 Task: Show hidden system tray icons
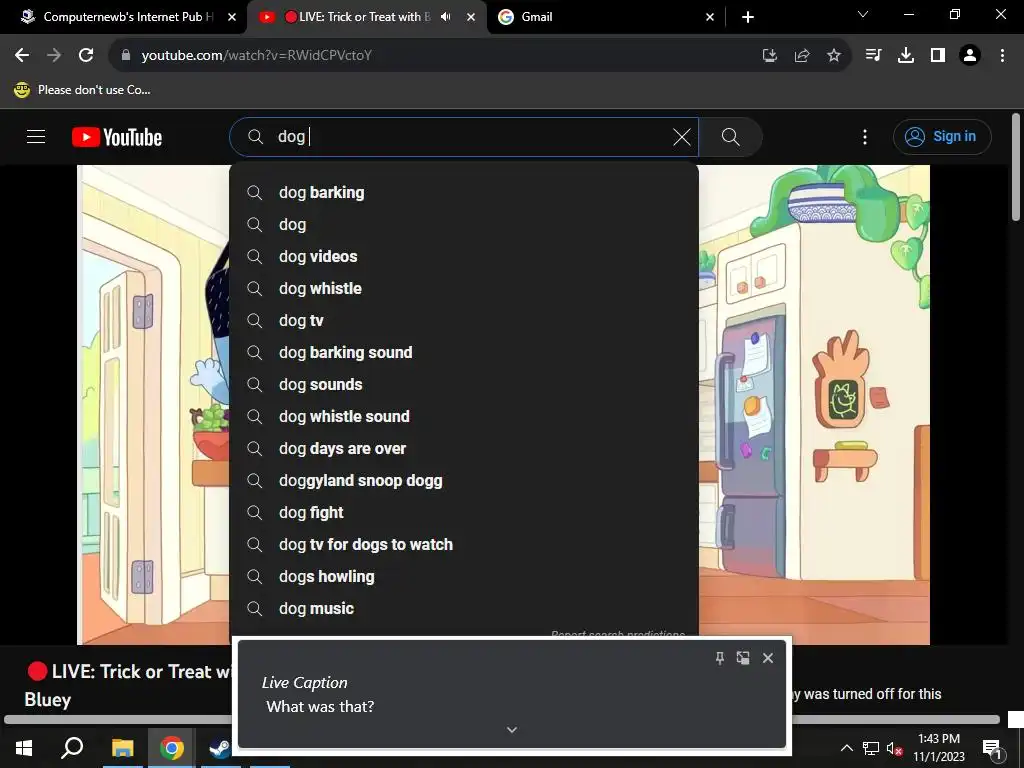(x=846, y=748)
